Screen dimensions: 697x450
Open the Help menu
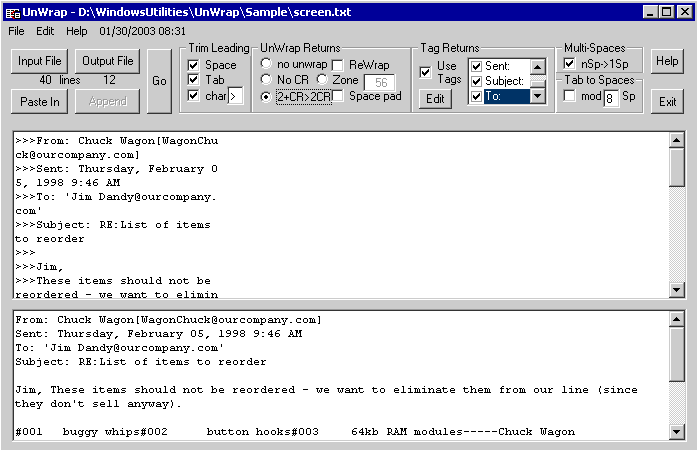(x=76, y=31)
